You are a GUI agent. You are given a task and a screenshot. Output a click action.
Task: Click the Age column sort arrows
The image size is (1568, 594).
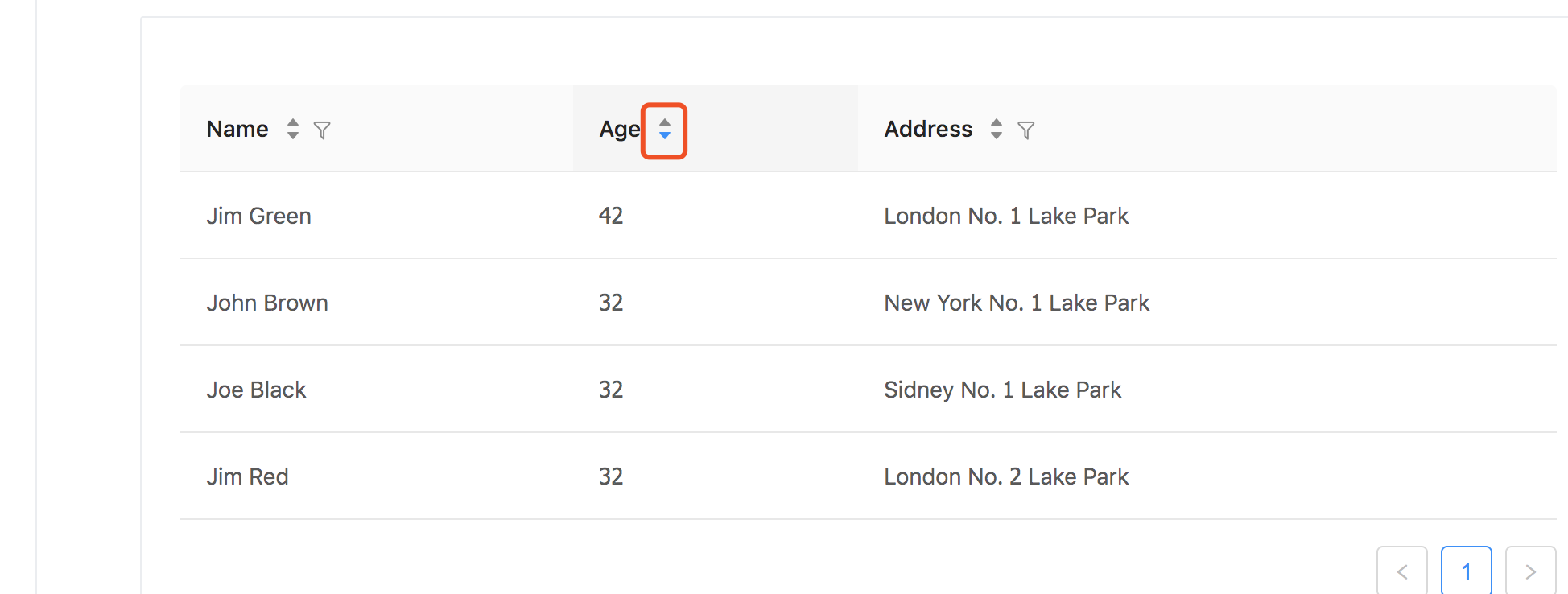[665, 129]
